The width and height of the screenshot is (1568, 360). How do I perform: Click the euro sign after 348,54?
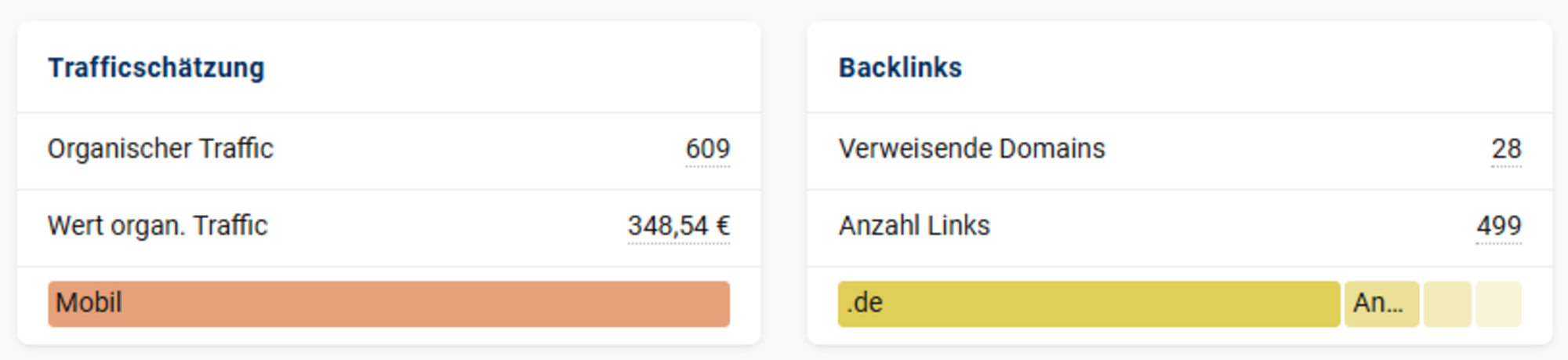pos(723,226)
